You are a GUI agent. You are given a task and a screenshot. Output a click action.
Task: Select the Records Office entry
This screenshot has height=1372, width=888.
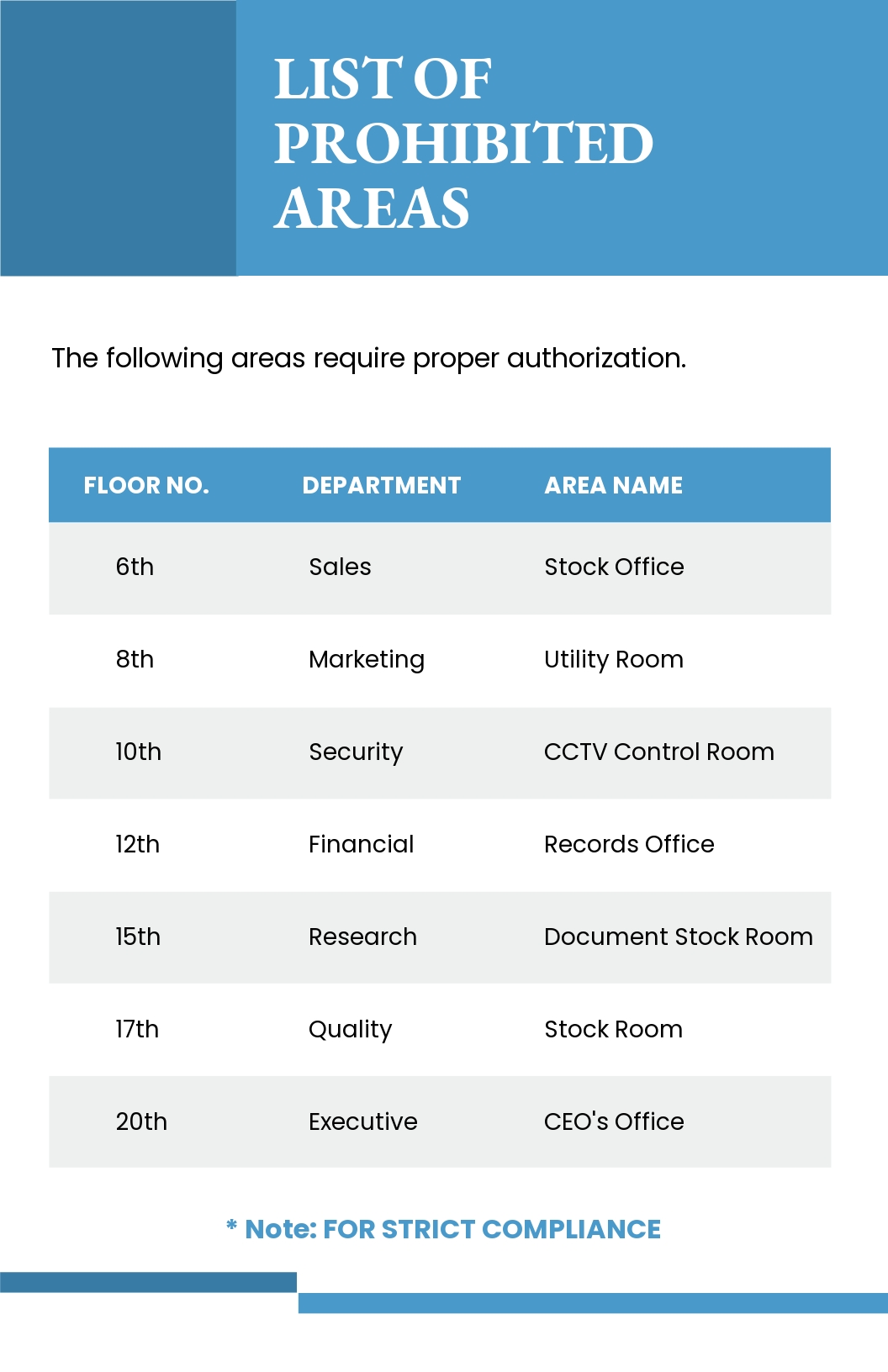pos(629,845)
